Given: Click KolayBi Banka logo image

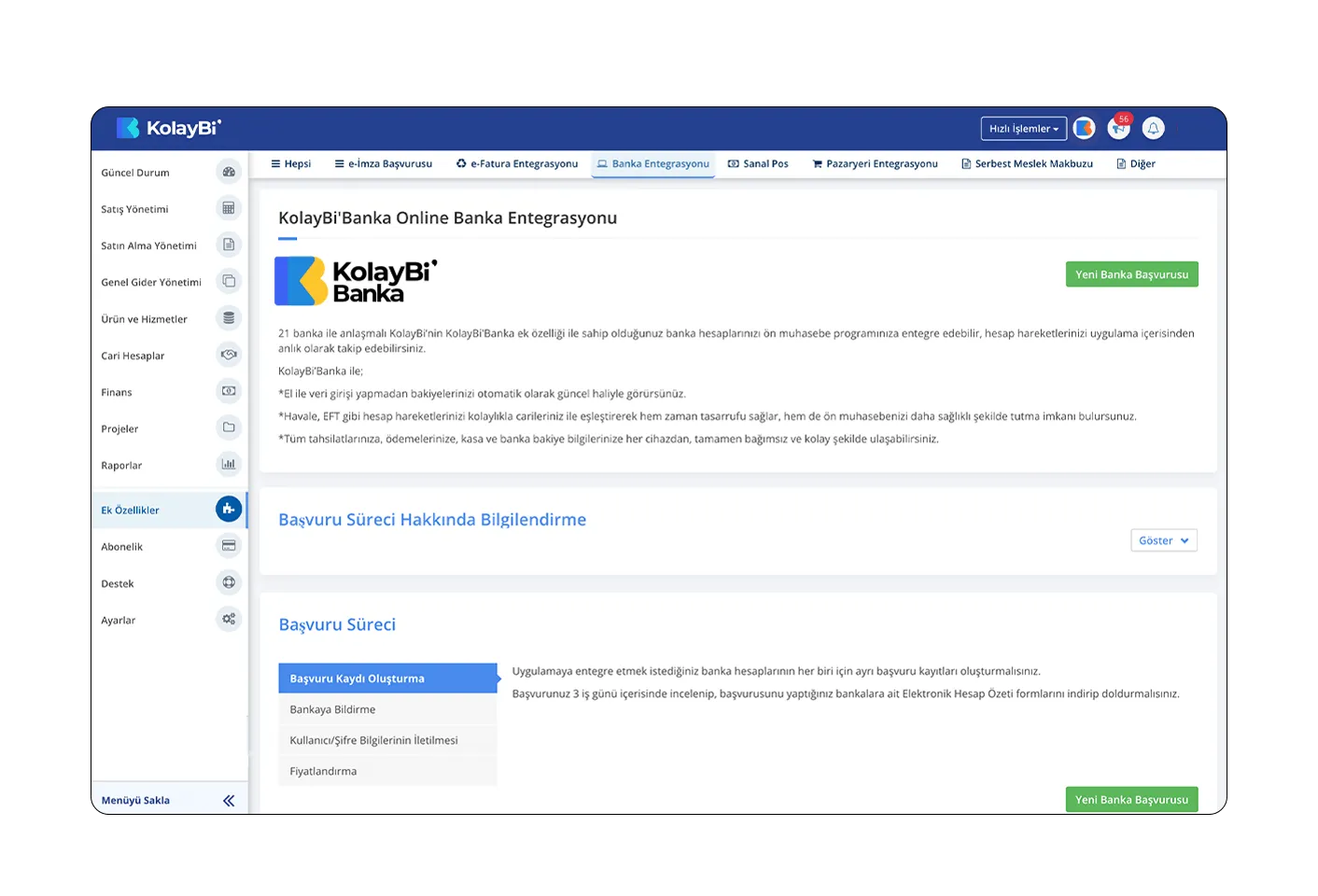Looking at the screenshot, I should 356,281.
